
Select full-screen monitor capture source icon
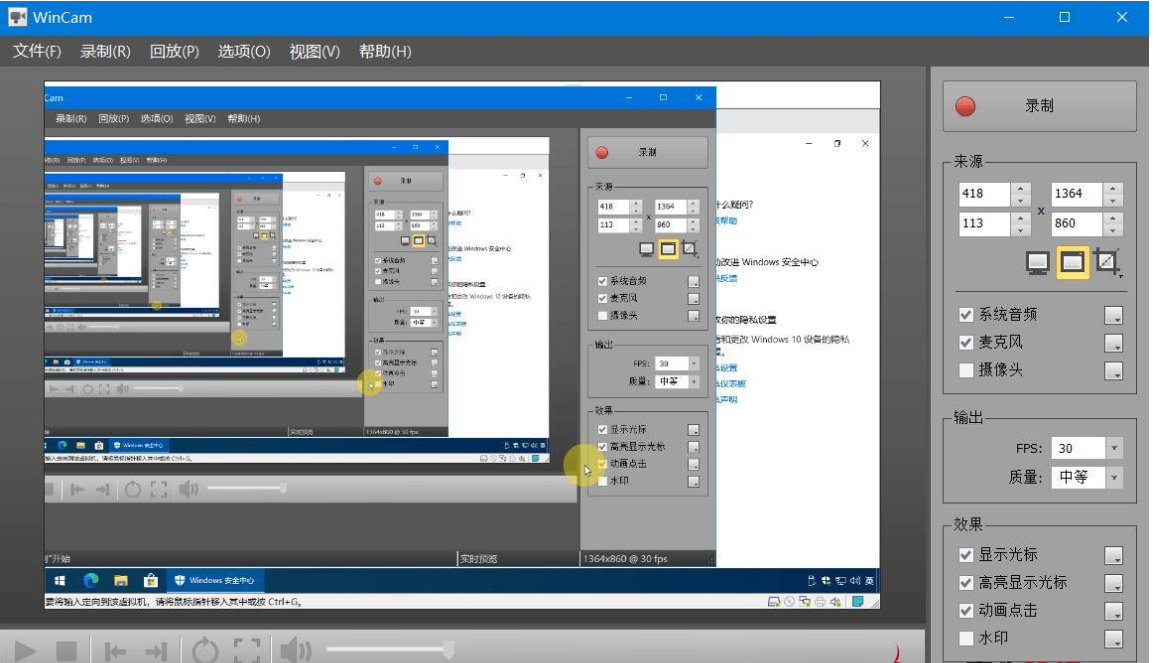tap(1038, 263)
